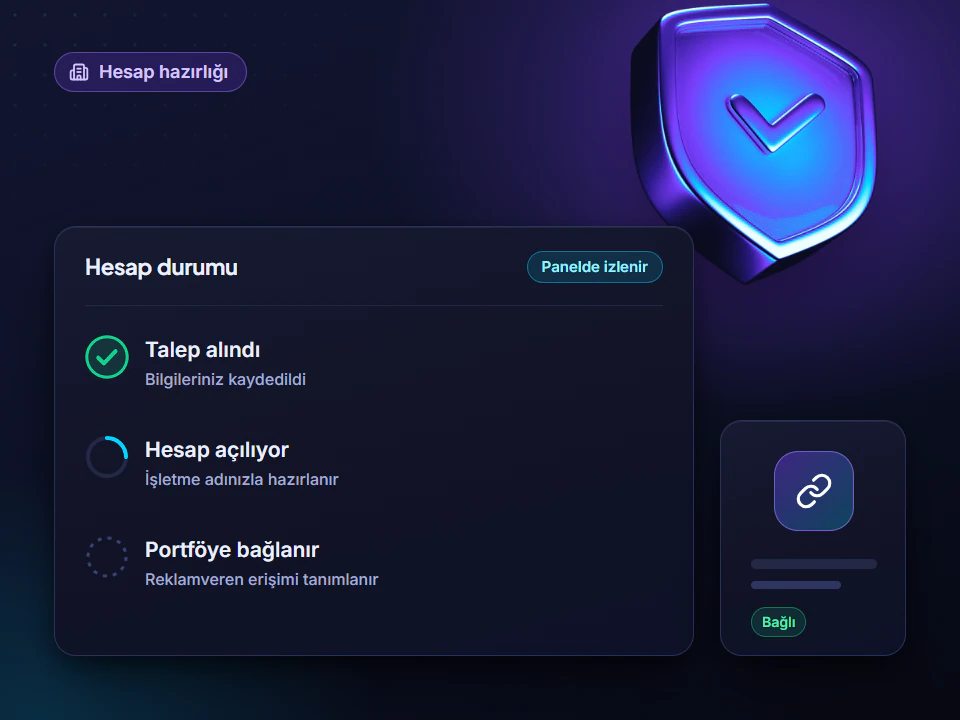Viewport: 960px width, 720px height.
Task: Click the chain link icon tile
Action: 814,491
